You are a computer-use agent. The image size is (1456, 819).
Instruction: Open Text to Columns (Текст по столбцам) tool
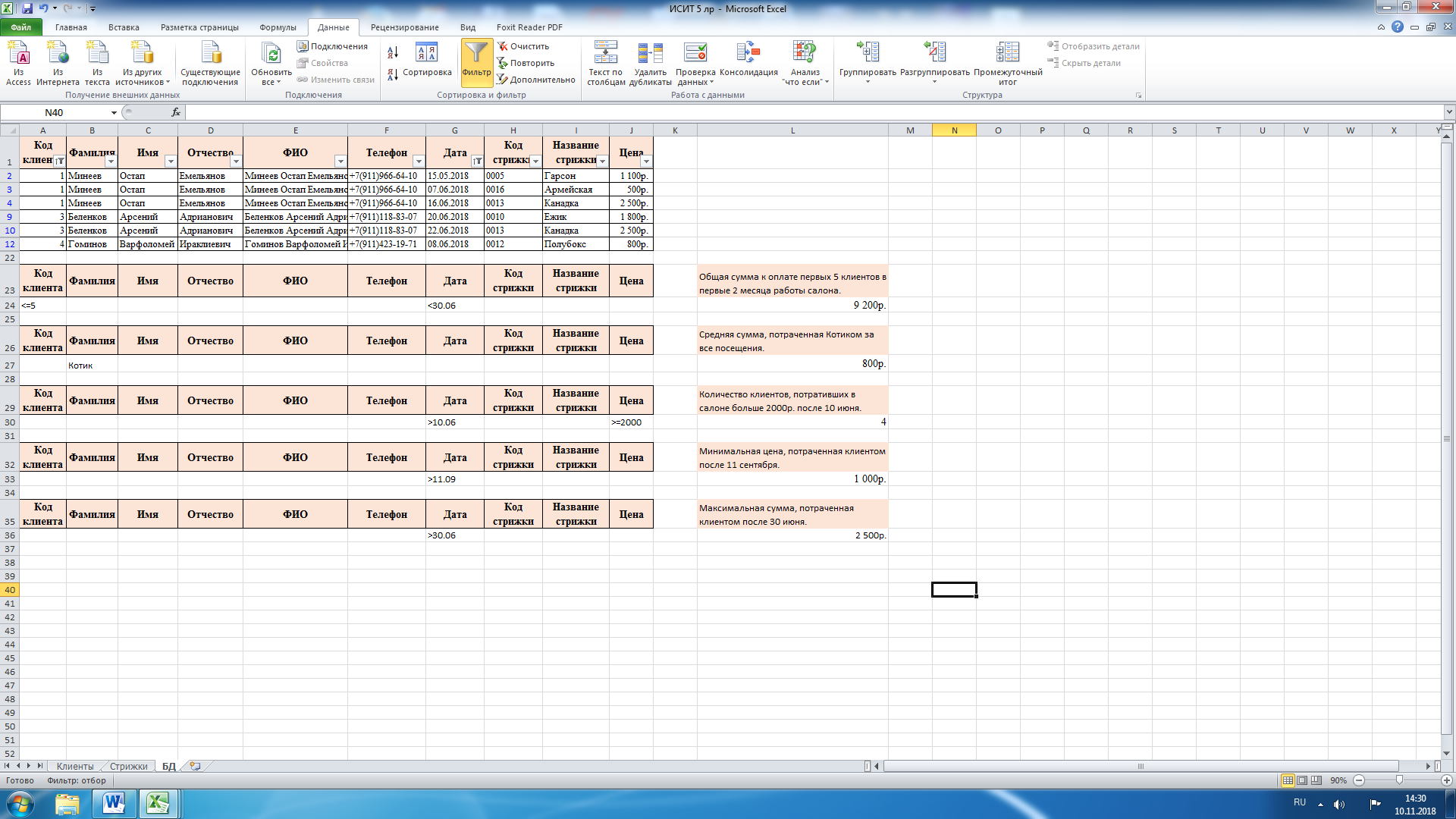tap(605, 55)
